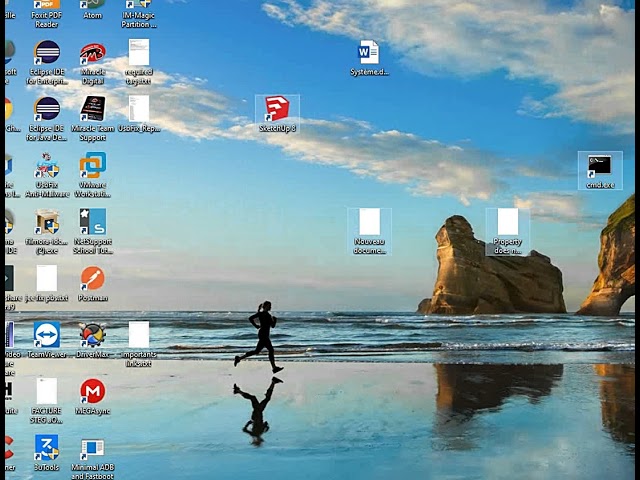Screen dimensions: 640x480
Task: Select the FACTURE STEG file icon
Action: point(47,401)
